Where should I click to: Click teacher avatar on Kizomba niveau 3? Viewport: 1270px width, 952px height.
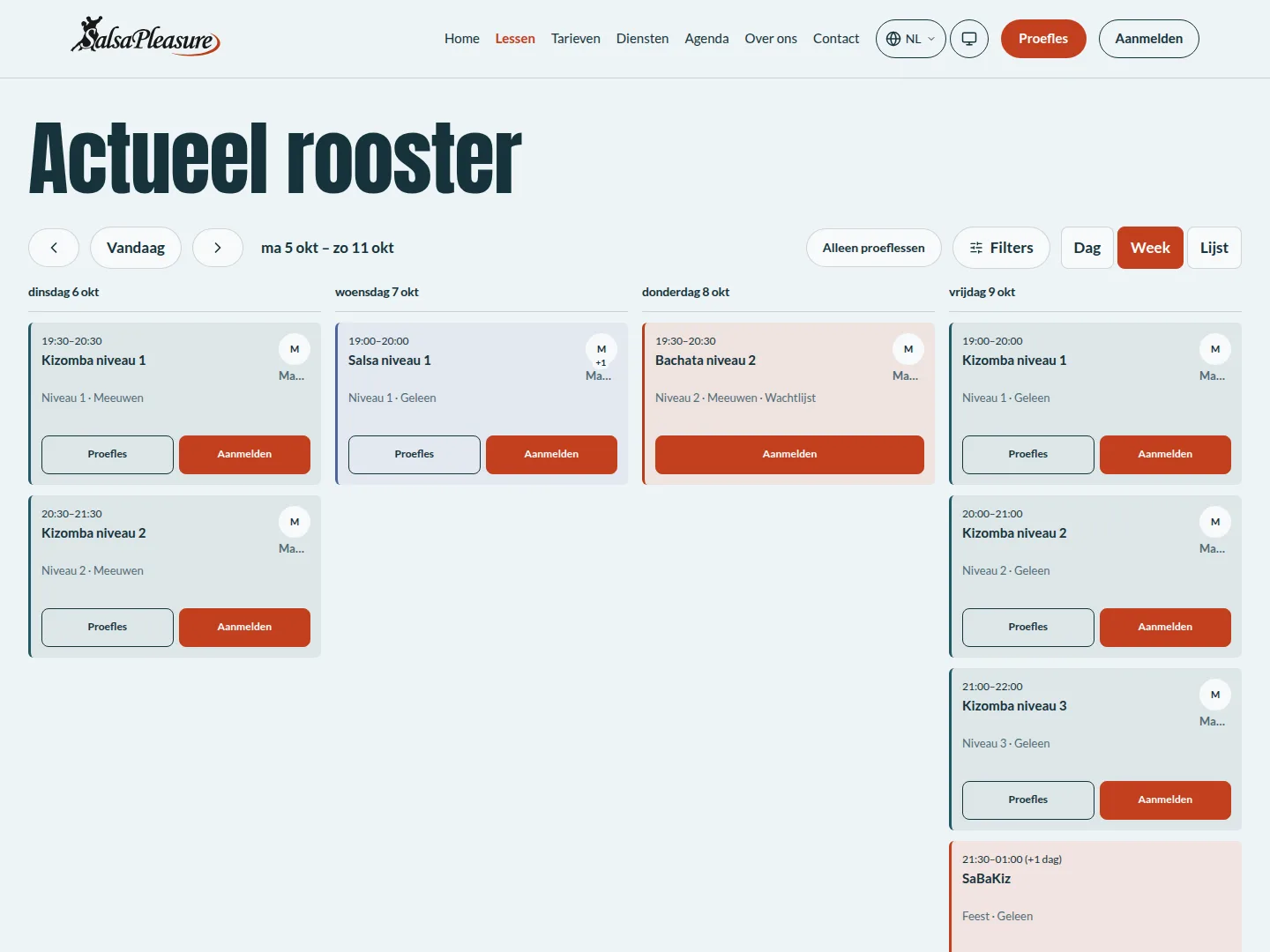[x=1215, y=695]
